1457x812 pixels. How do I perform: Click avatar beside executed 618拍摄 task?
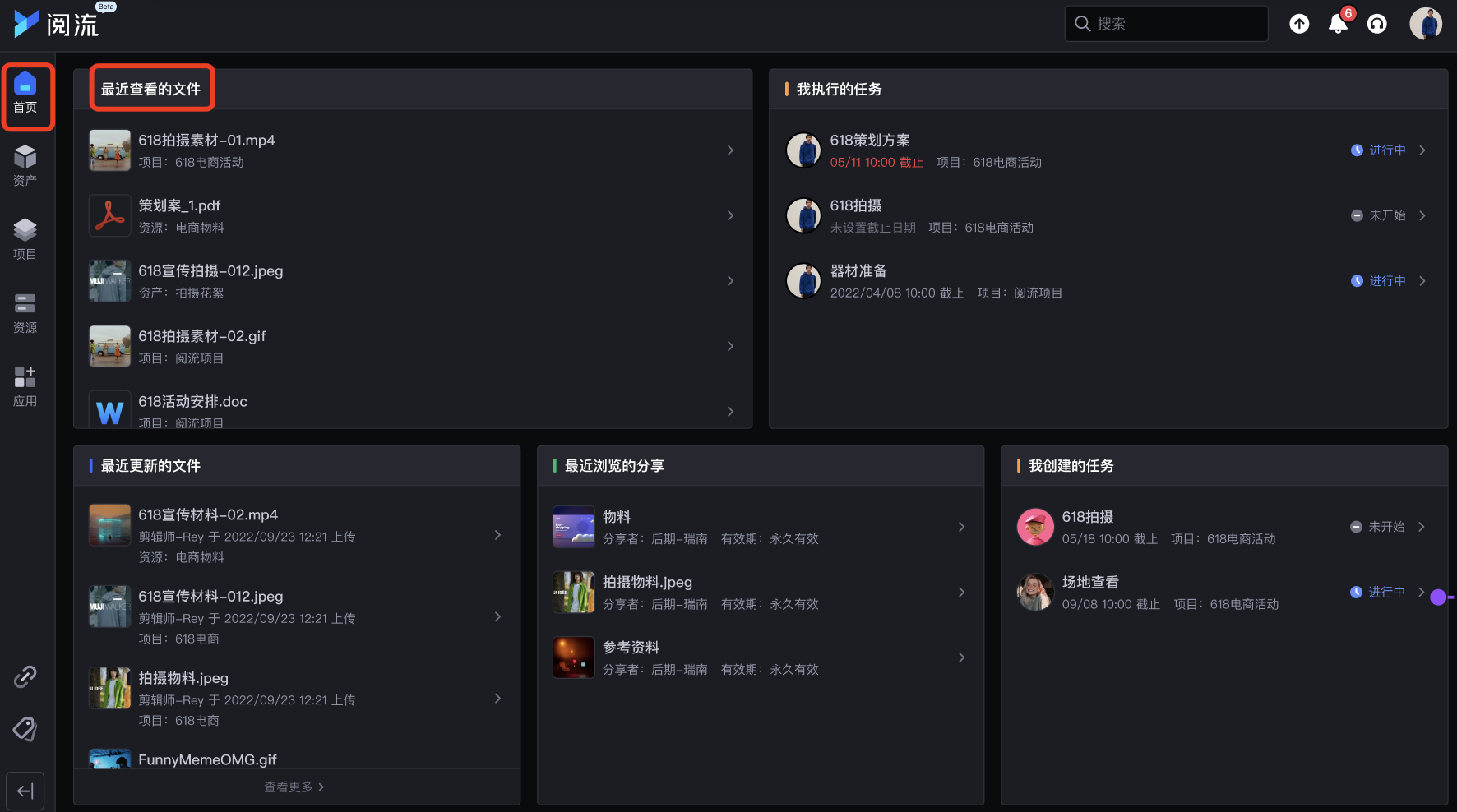[x=803, y=215]
